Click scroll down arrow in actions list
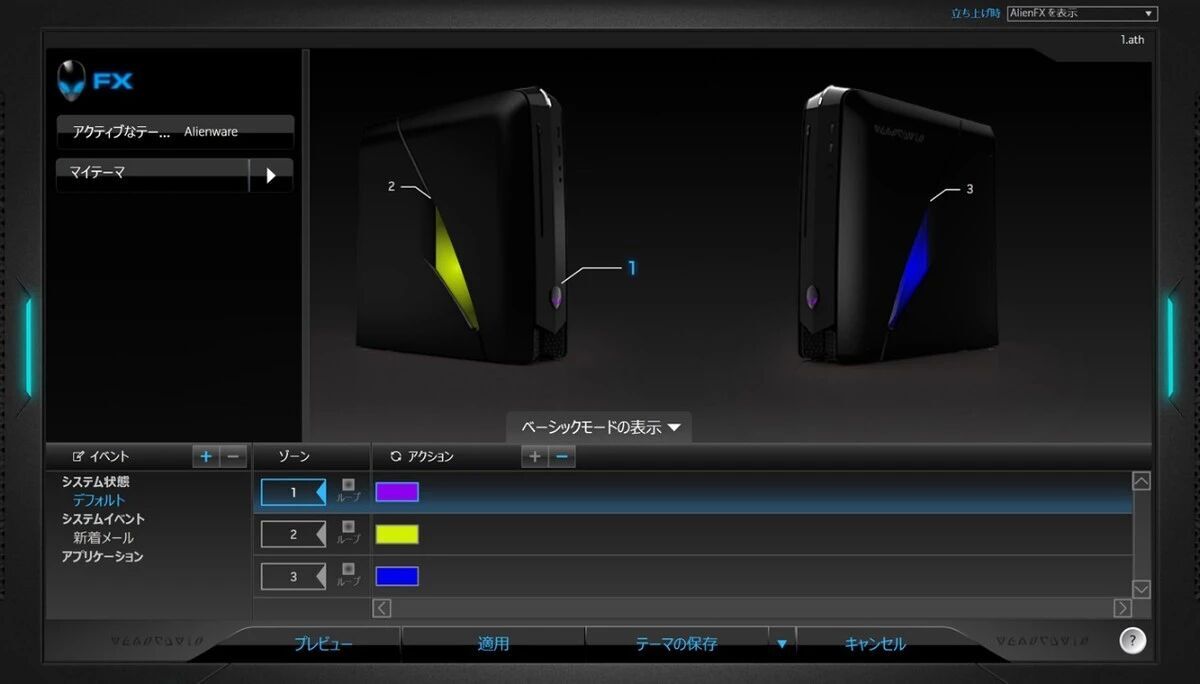Viewport: 1200px width, 684px height. [1141, 589]
